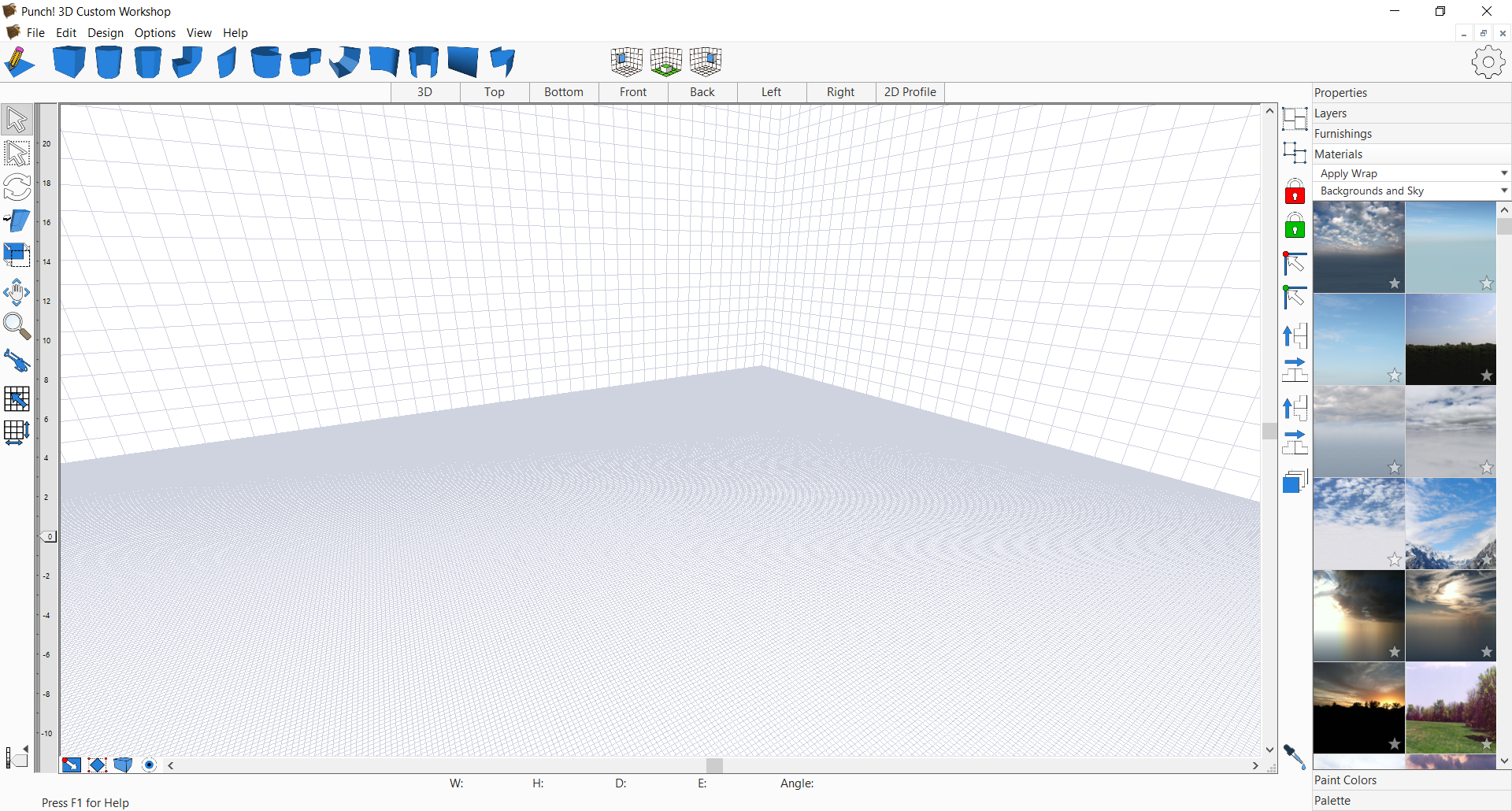Select the helicopter fly-around tool
The width and height of the screenshot is (1512, 811).
coord(17,361)
